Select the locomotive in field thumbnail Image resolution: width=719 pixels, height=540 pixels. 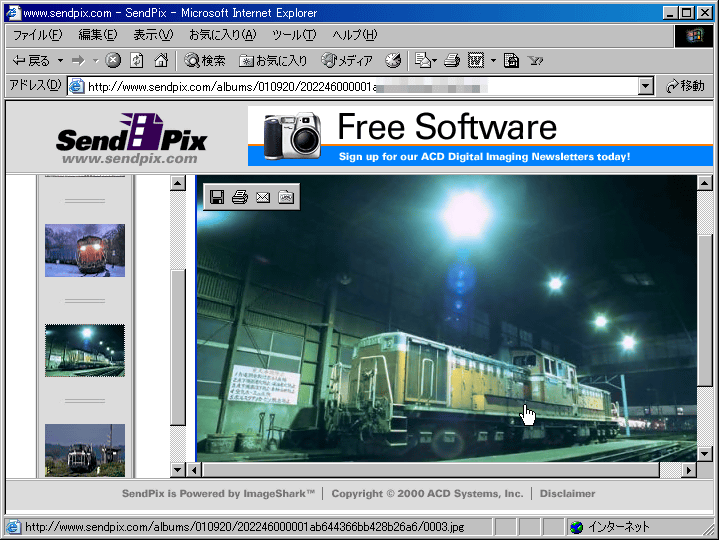point(85,450)
